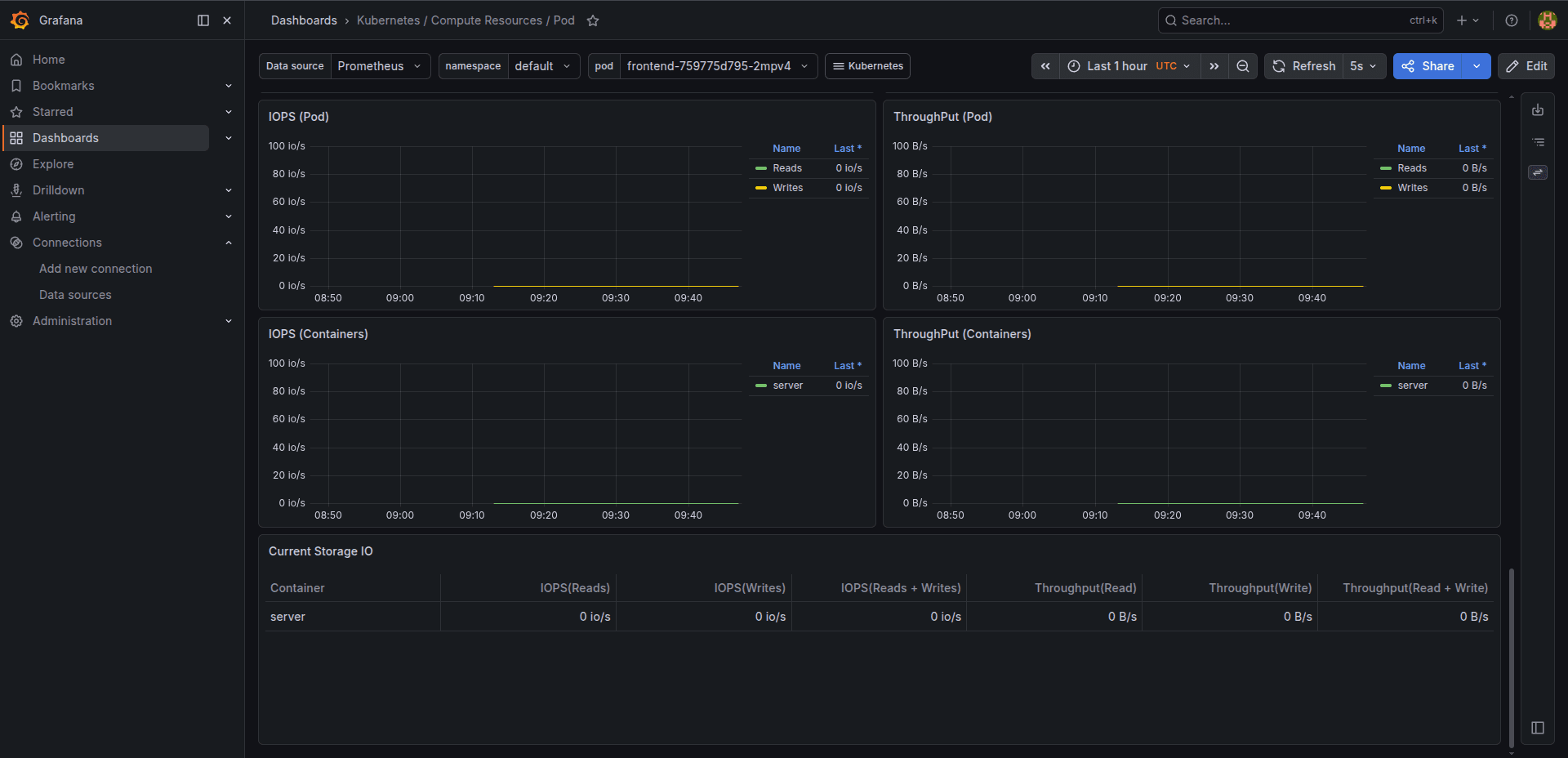Screen dimensions: 1568x758
Task: Click the Refresh dashboard button
Action: (1304, 66)
